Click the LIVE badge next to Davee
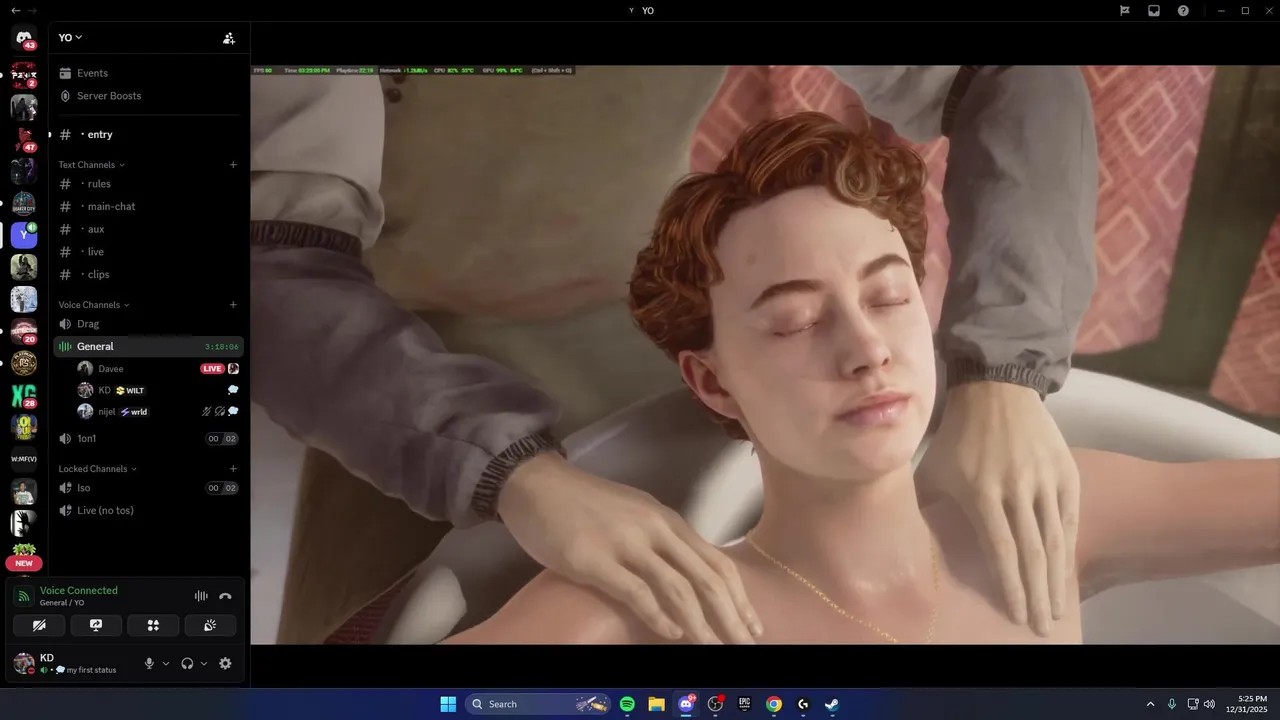 [212, 369]
